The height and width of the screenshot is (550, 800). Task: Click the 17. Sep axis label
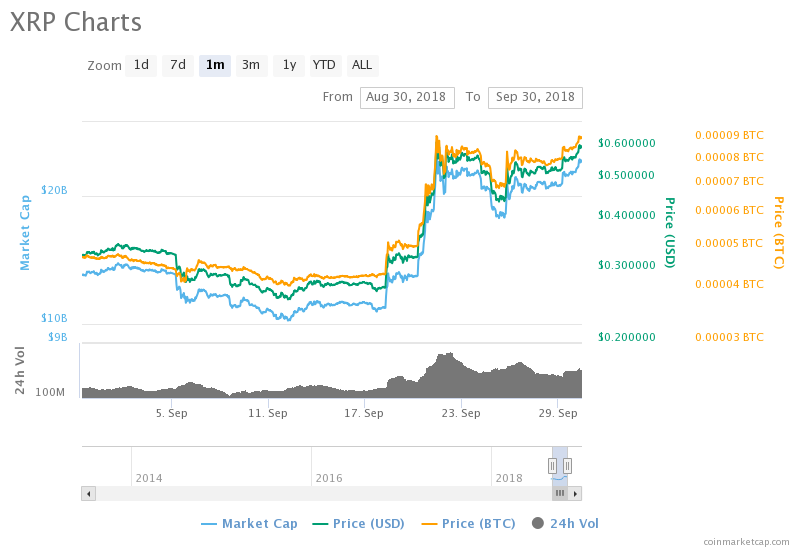(364, 413)
